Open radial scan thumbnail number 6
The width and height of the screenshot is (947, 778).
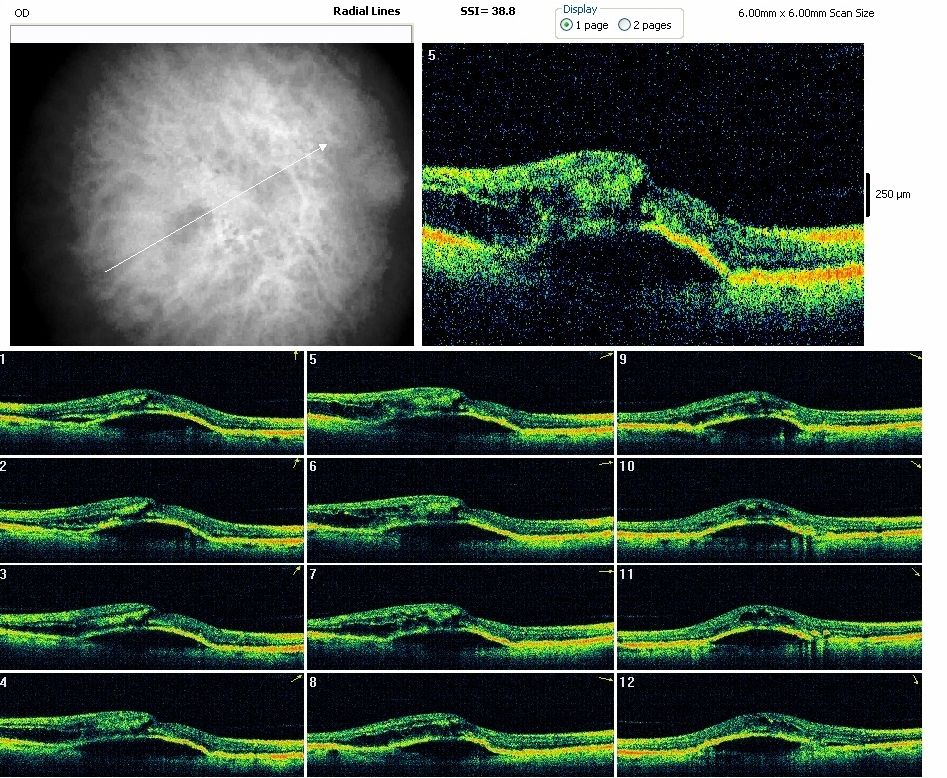point(460,511)
